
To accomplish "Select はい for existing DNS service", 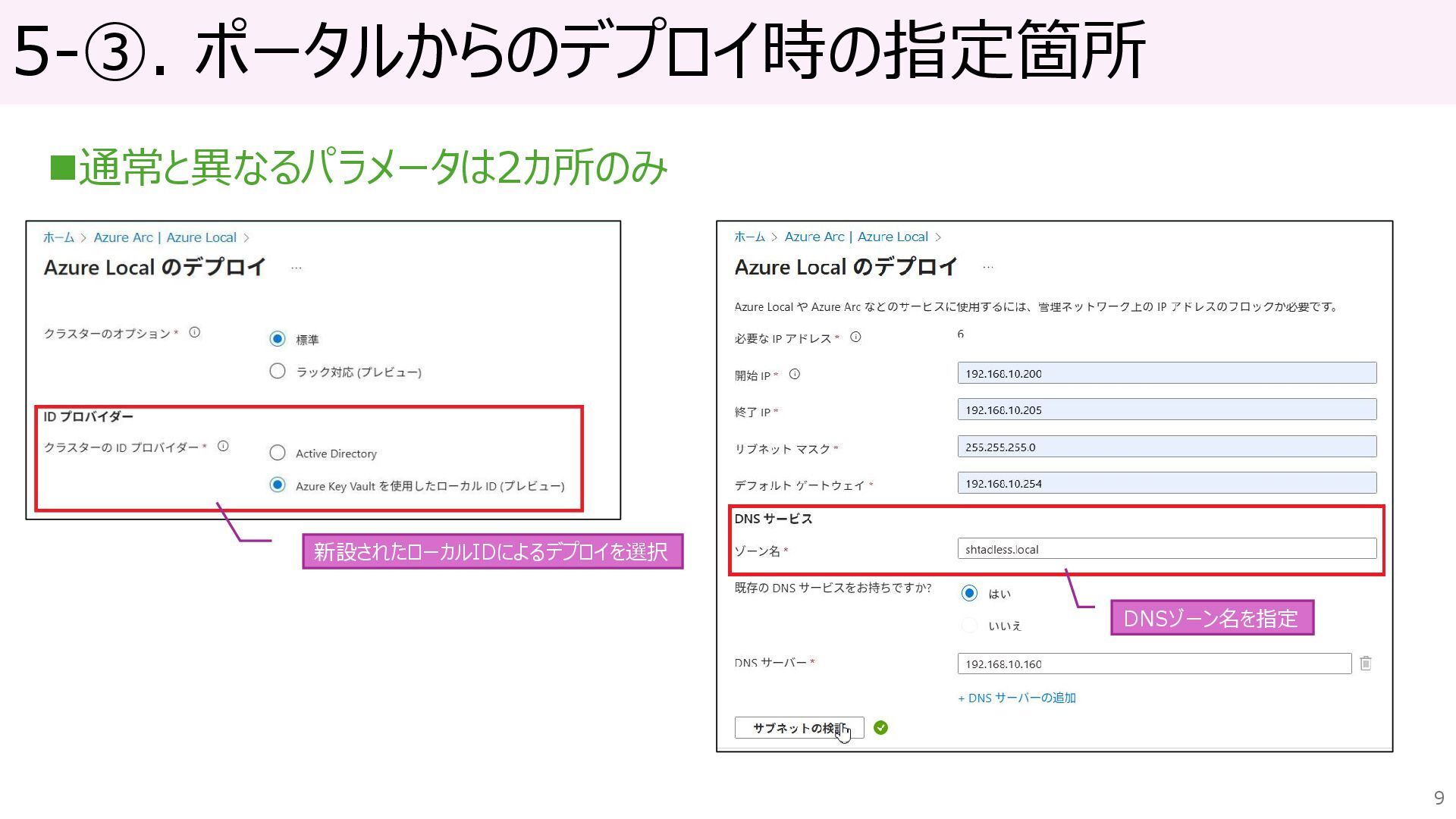I will pos(969,593).
